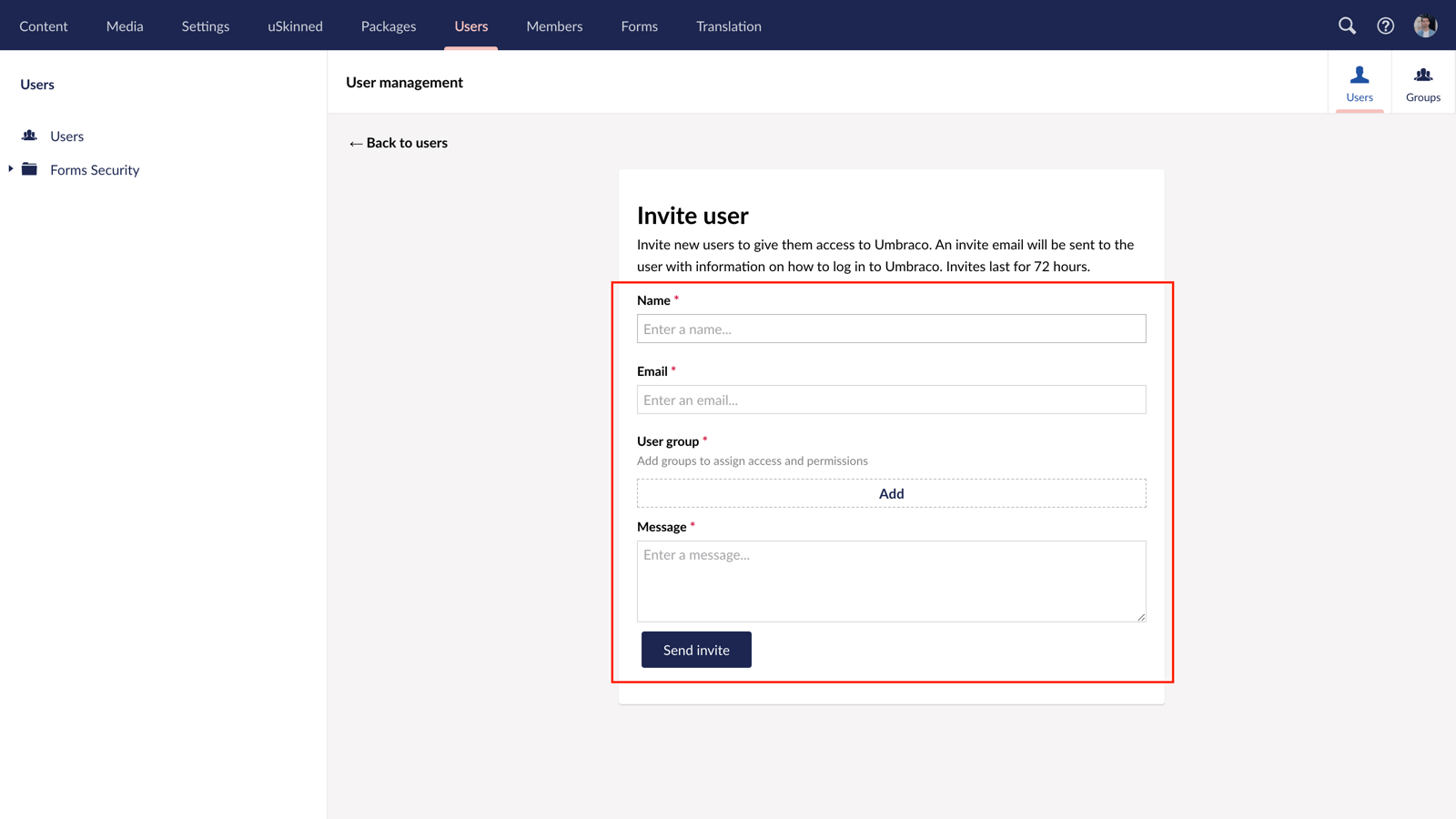The width and height of the screenshot is (1456, 819).
Task: Click the Enter a message textarea
Action: pyautogui.click(x=891, y=581)
